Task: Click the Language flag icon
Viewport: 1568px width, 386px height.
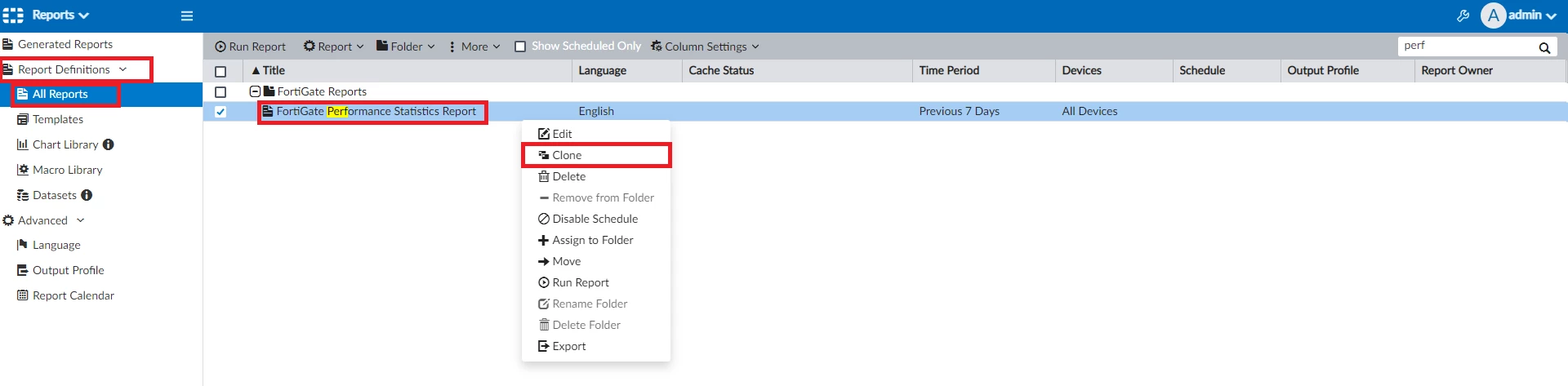Action: tap(23, 245)
